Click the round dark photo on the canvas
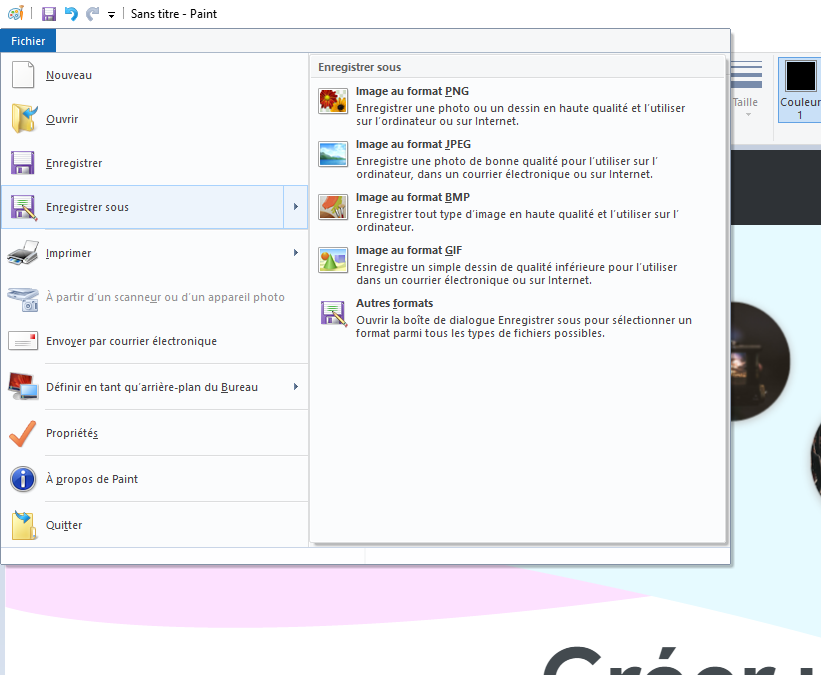Screen dimensions: 821x675 [760, 361]
